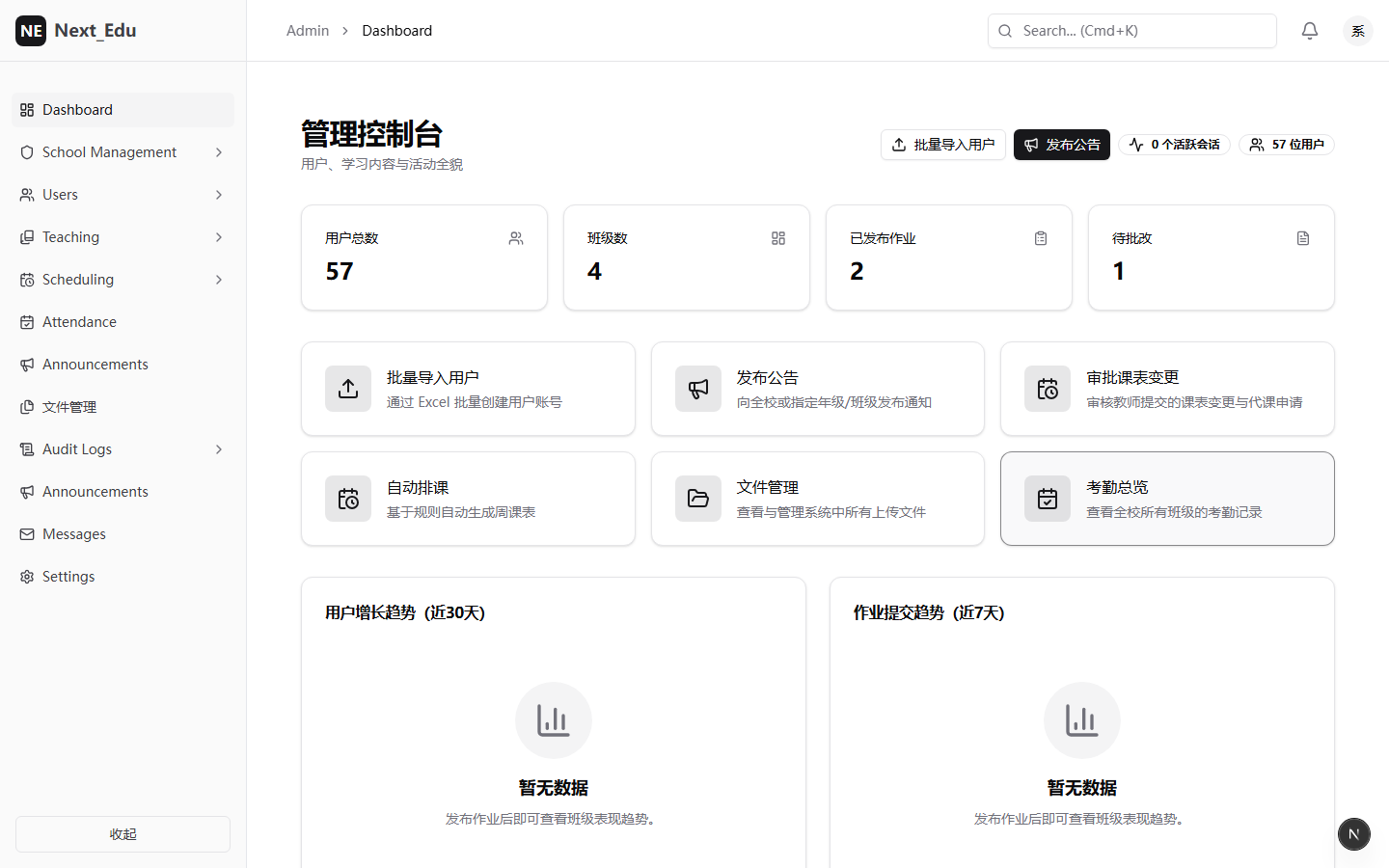Click the 批量导入用户 button in the header
Image resolution: width=1389 pixels, height=868 pixels.
[943, 145]
